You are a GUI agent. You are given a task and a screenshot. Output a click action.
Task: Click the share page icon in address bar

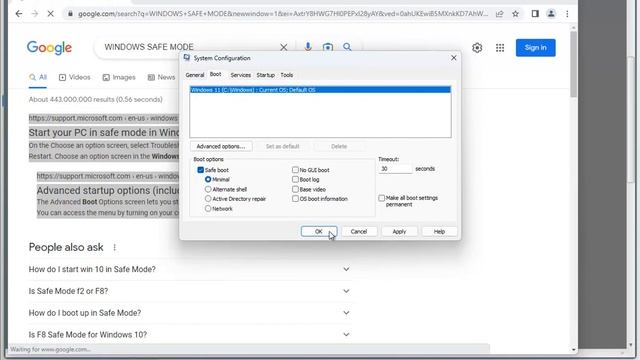point(499,14)
